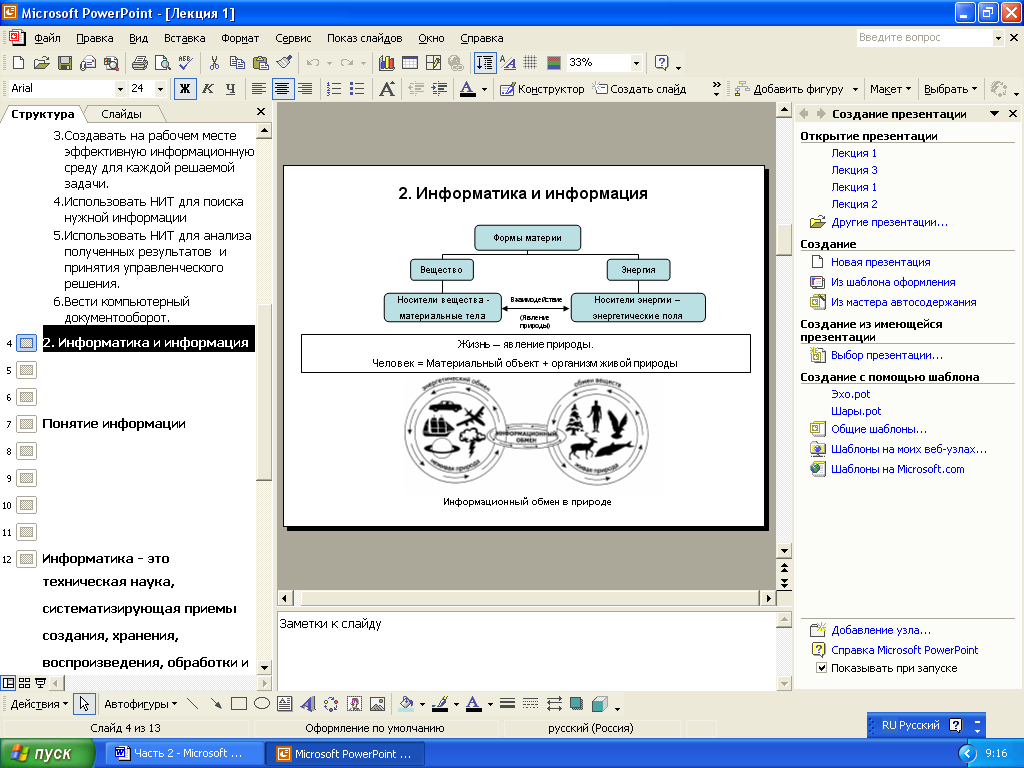The image size is (1024, 768).
Task: Click the New presentation toolbar icon
Action: (x=18, y=63)
